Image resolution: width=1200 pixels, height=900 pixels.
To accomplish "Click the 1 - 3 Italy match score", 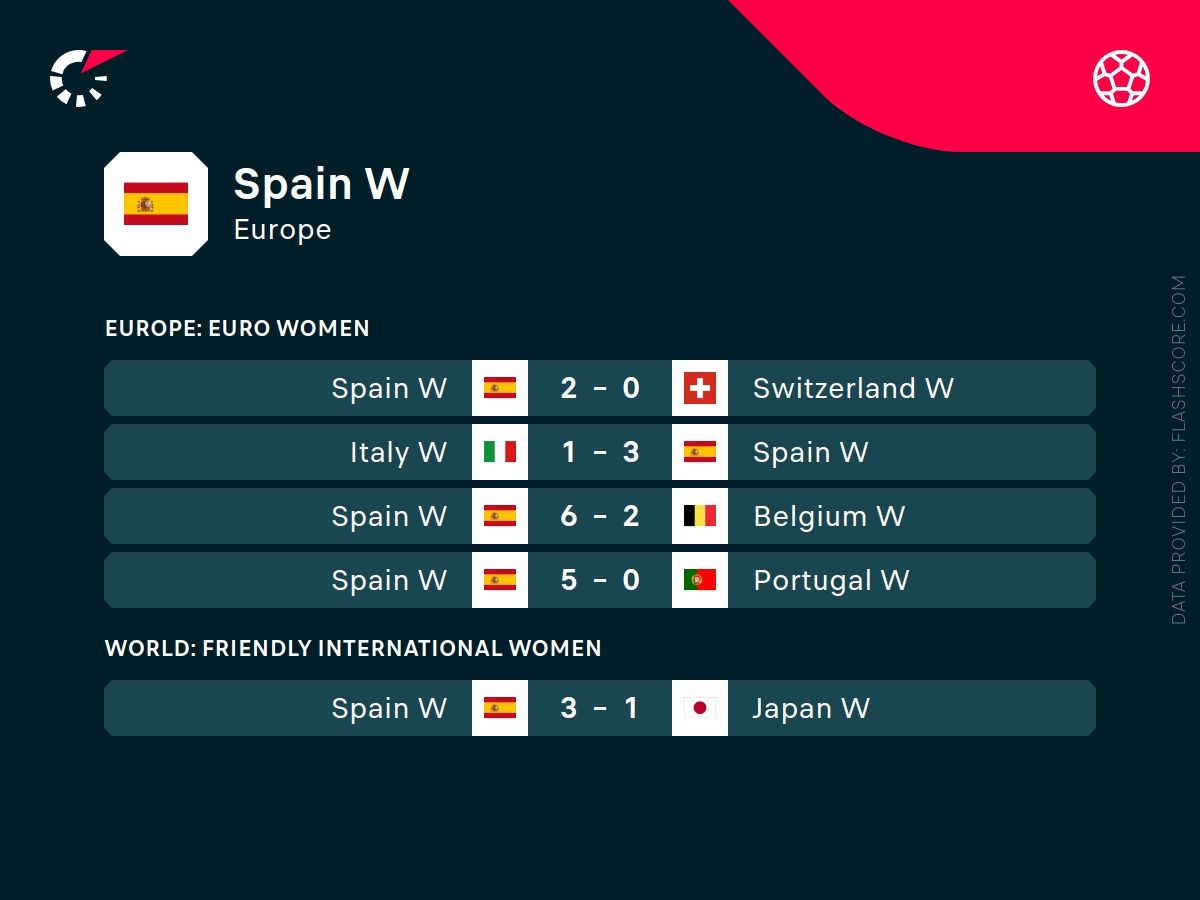I will point(600,452).
